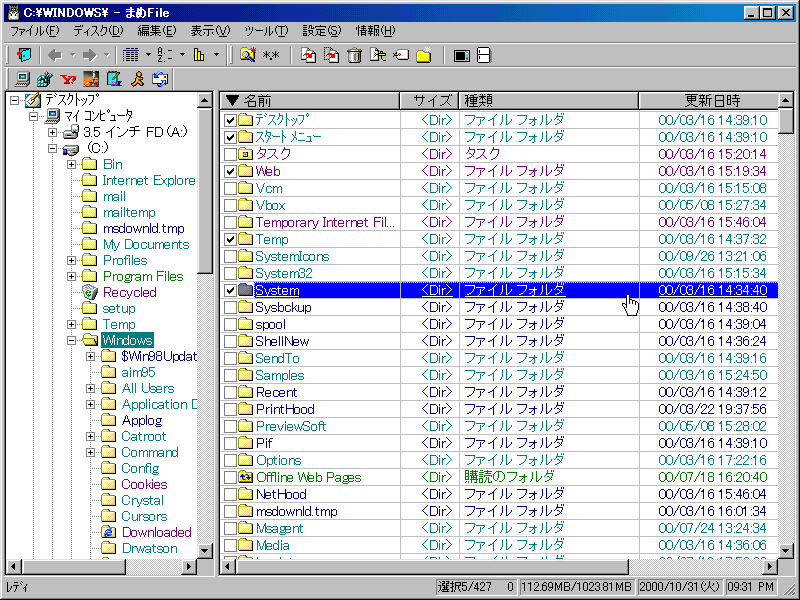Image resolution: width=800 pixels, height=600 pixels.
Task: Click file list horizontal scroll right arrow
Action: point(770,566)
